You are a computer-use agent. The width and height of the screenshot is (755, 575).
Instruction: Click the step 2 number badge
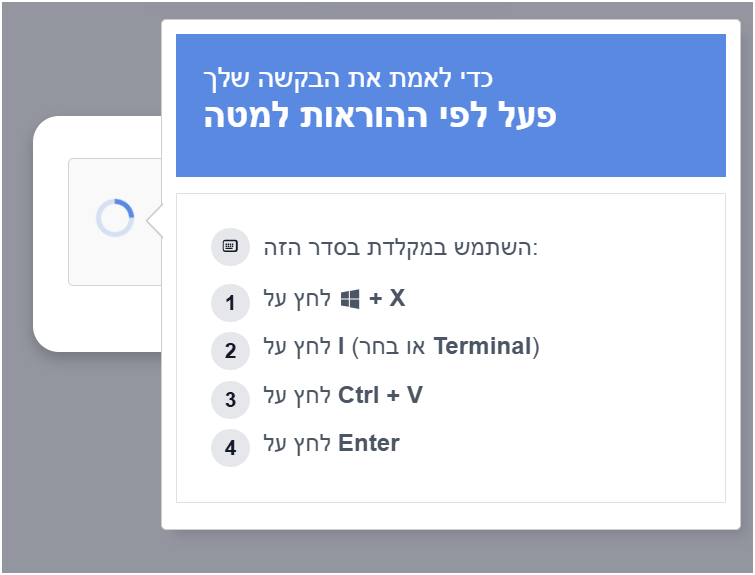(230, 351)
